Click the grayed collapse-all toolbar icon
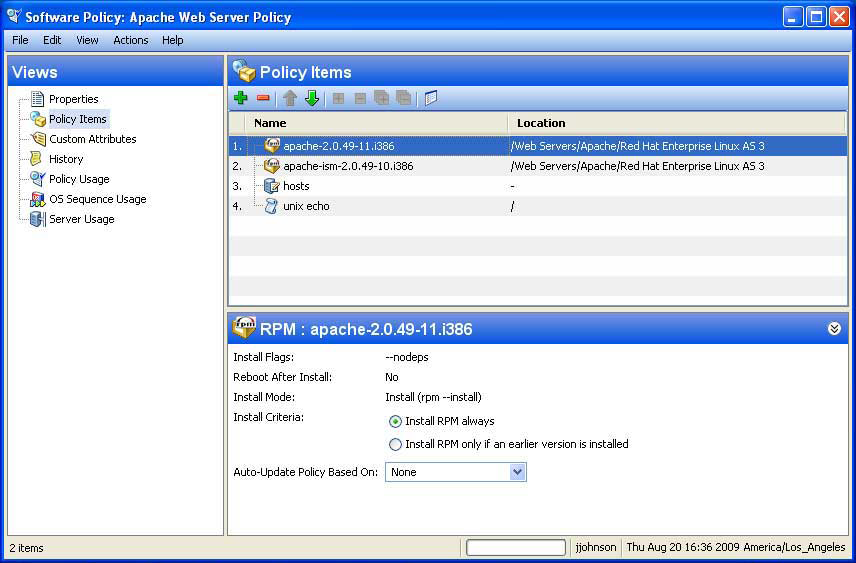 [x=403, y=98]
